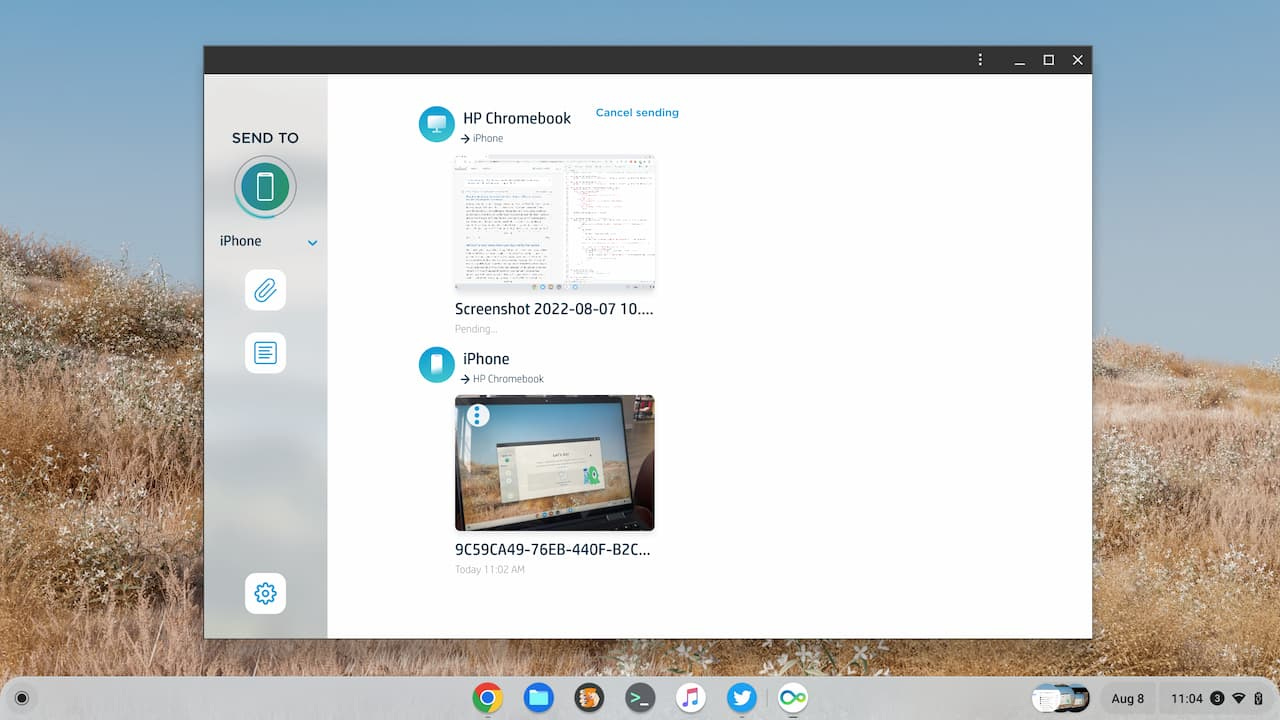
Task: Click the infinity loop app on the shelf
Action: [793, 698]
